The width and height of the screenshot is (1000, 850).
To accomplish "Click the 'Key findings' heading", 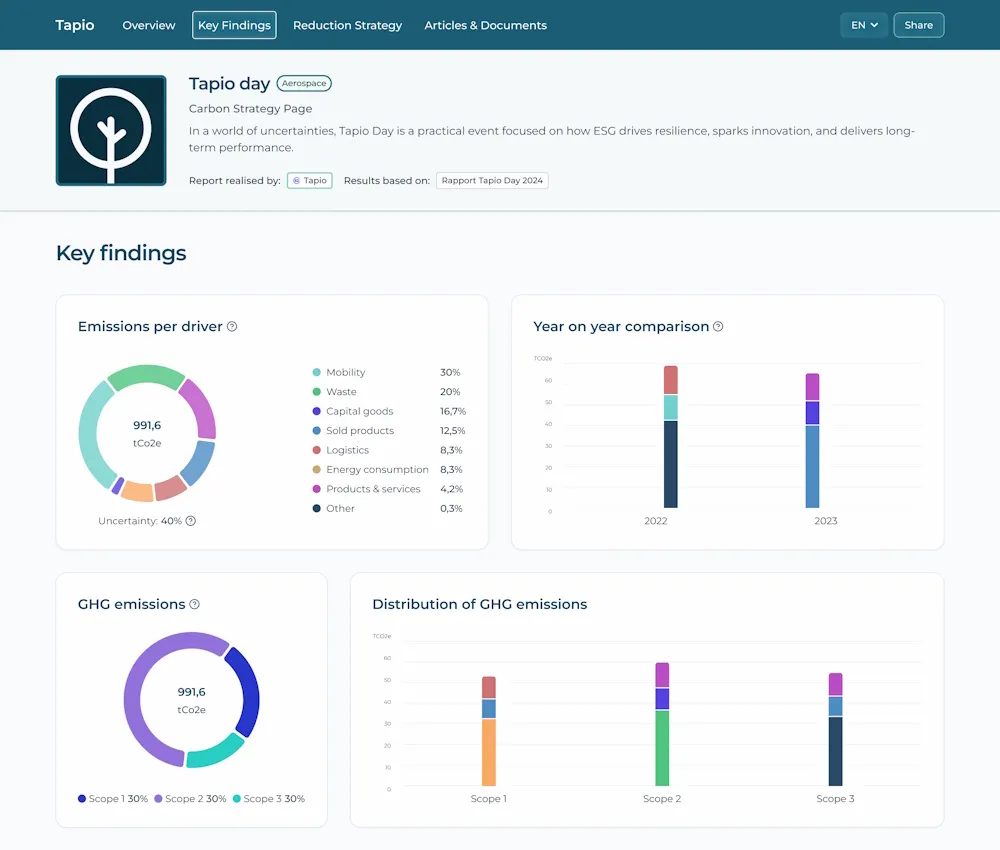I will pos(121,253).
